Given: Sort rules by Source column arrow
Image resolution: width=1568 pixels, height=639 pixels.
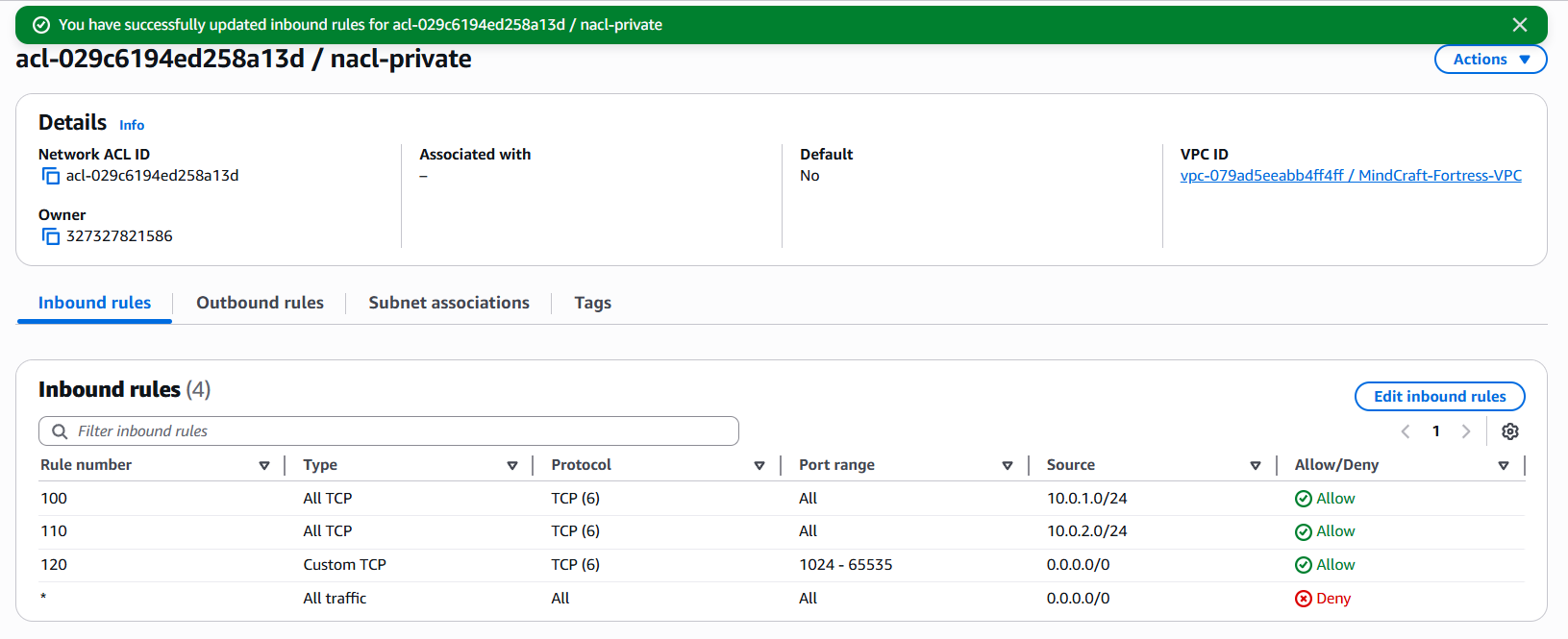Looking at the screenshot, I should 1256,465.
